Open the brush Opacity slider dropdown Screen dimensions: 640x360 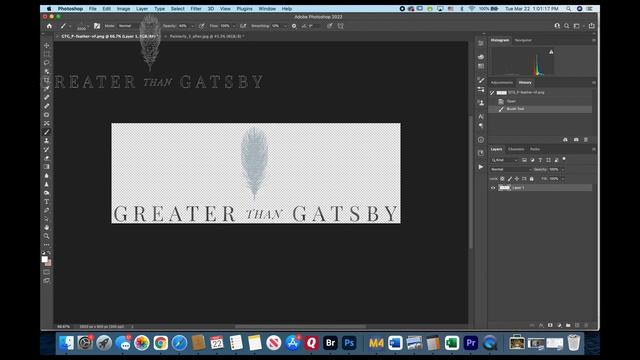point(192,26)
